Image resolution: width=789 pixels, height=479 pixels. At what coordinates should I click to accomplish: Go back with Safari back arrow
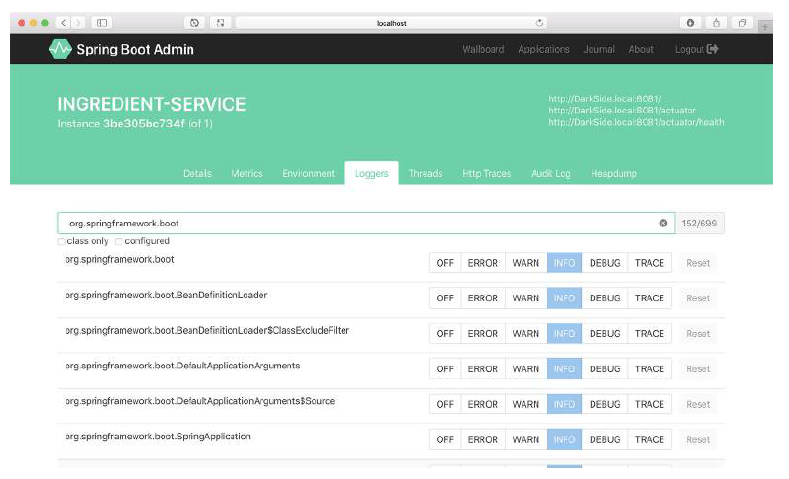pyautogui.click(x=63, y=23)
